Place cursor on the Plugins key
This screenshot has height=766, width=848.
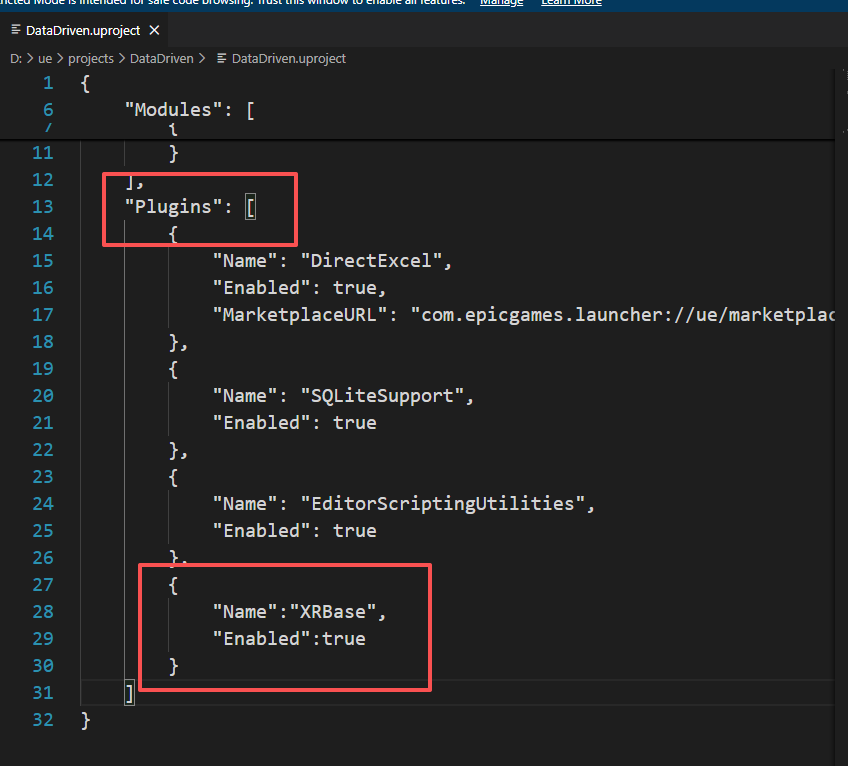pos(179,206)
